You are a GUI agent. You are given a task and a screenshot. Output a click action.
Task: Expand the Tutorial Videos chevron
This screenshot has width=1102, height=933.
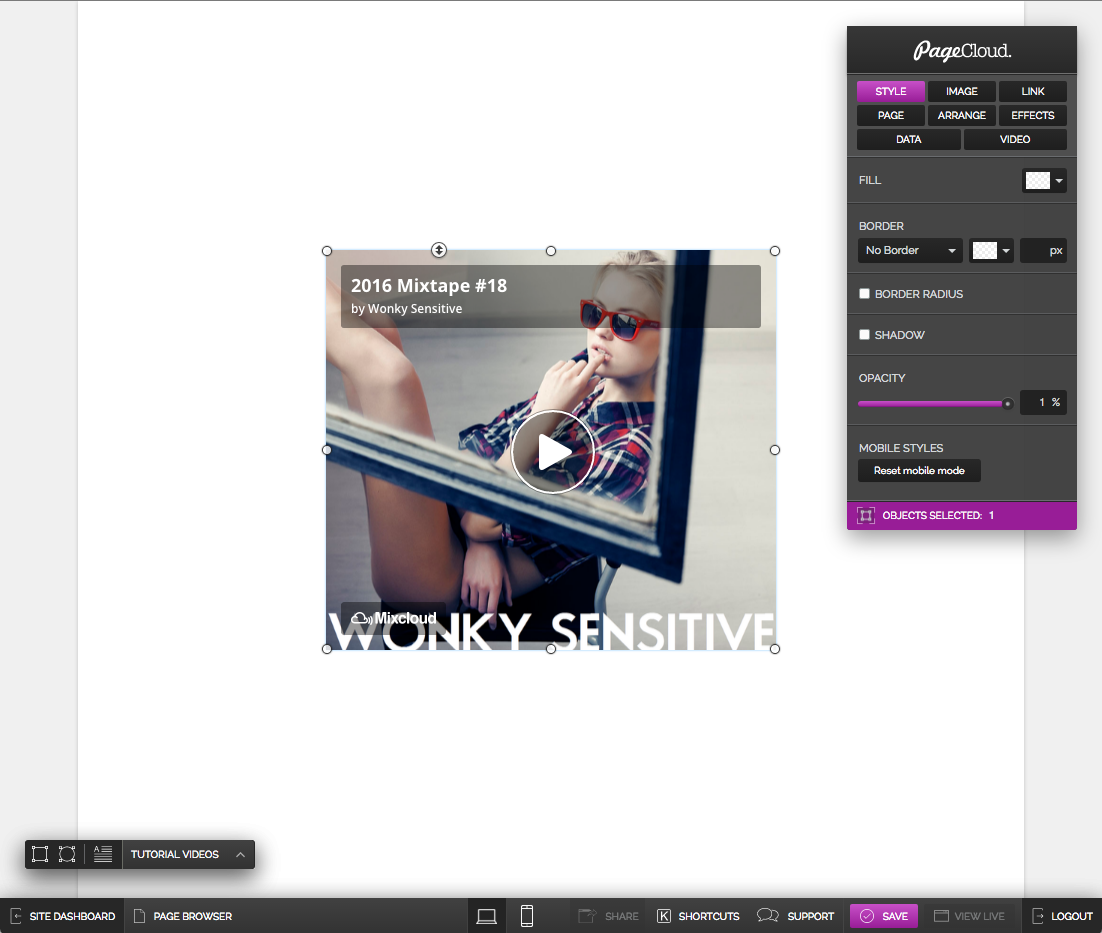(240, 855)
